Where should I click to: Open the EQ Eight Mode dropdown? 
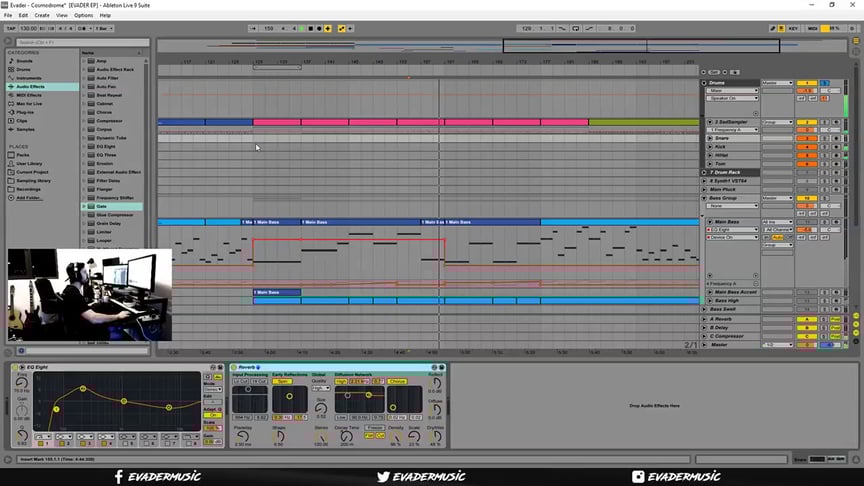(x=212, y=390)
